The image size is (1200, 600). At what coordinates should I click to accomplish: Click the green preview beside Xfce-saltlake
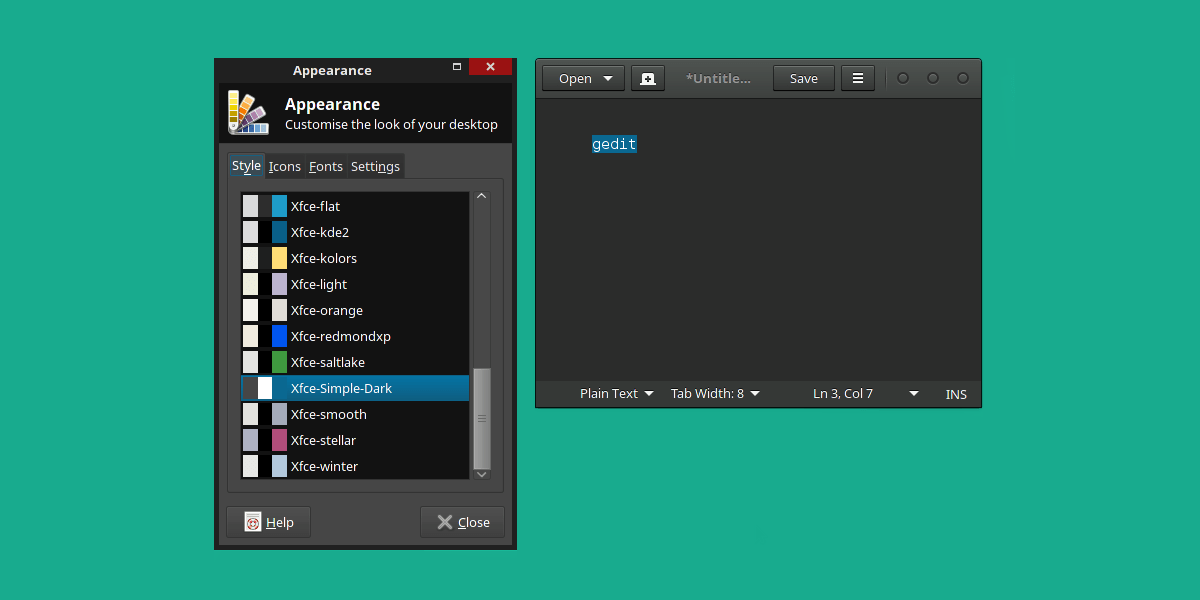(x=277, y=362)
